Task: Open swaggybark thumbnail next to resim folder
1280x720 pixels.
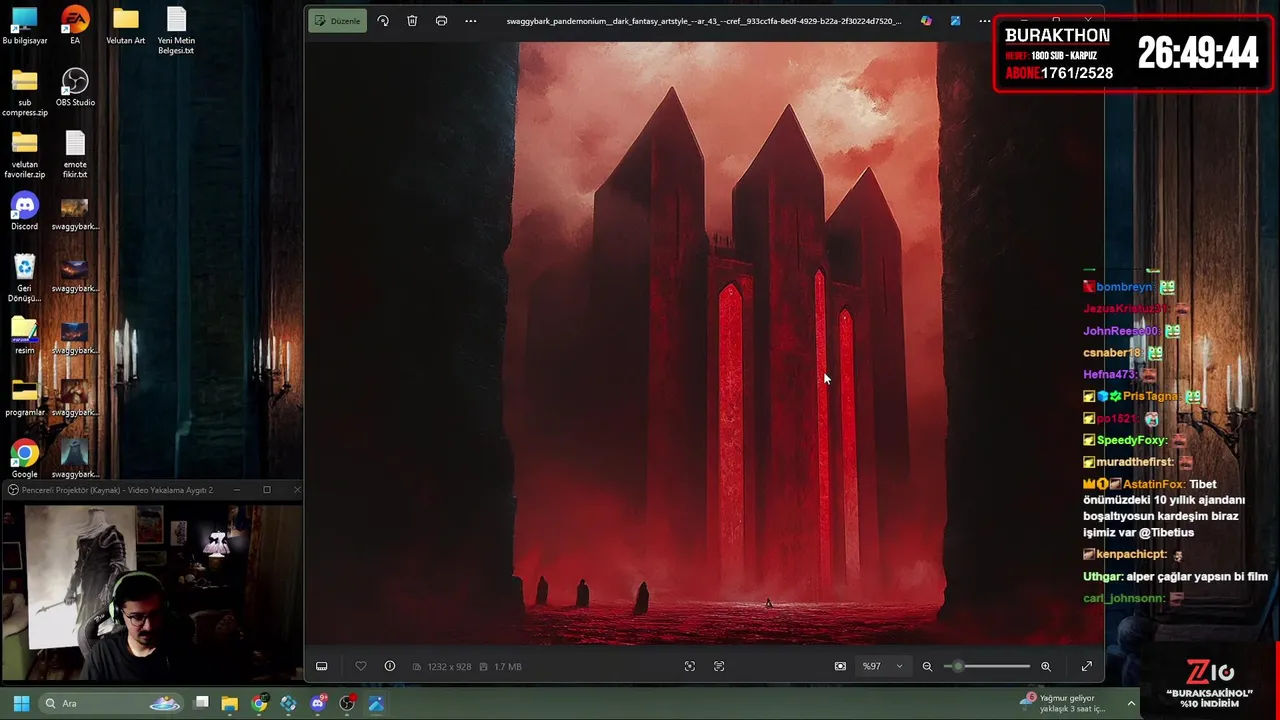Action: (x=75, y=337)
